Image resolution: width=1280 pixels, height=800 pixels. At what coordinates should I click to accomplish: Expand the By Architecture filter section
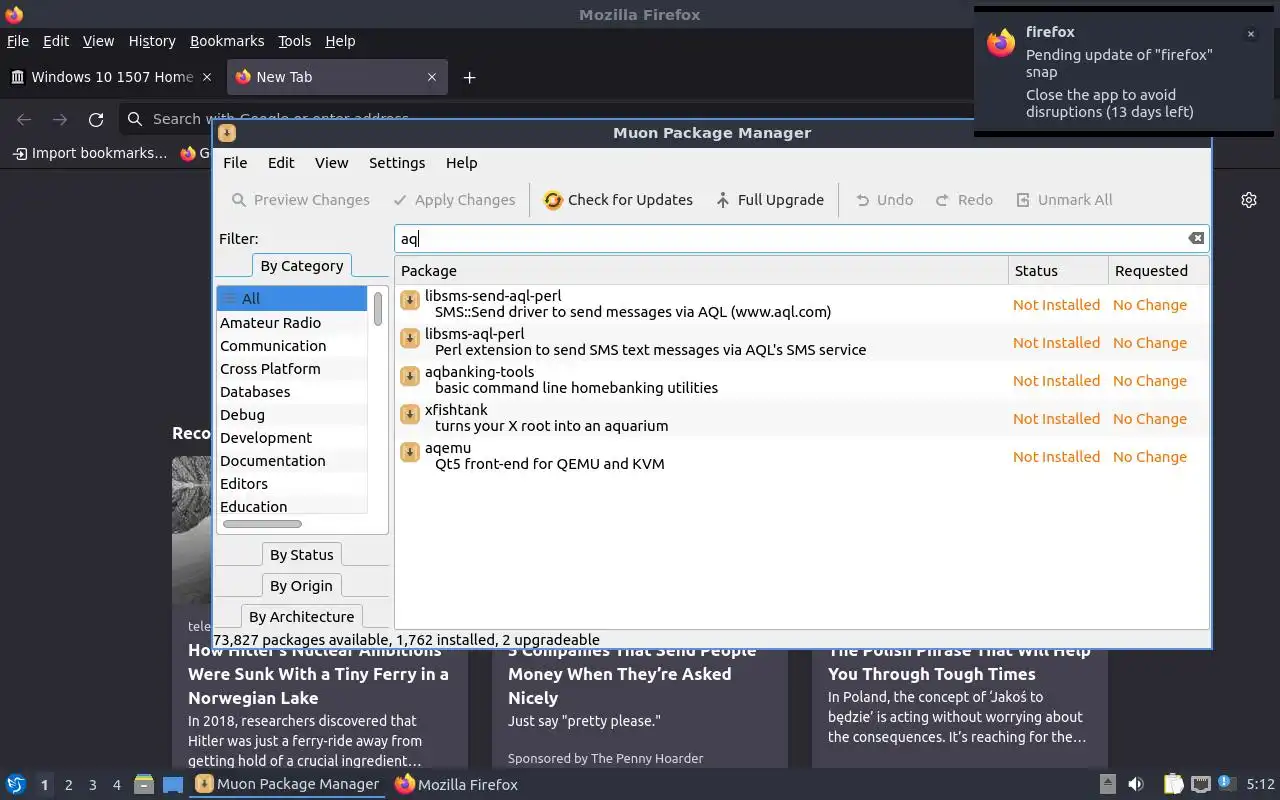point(301,617)
